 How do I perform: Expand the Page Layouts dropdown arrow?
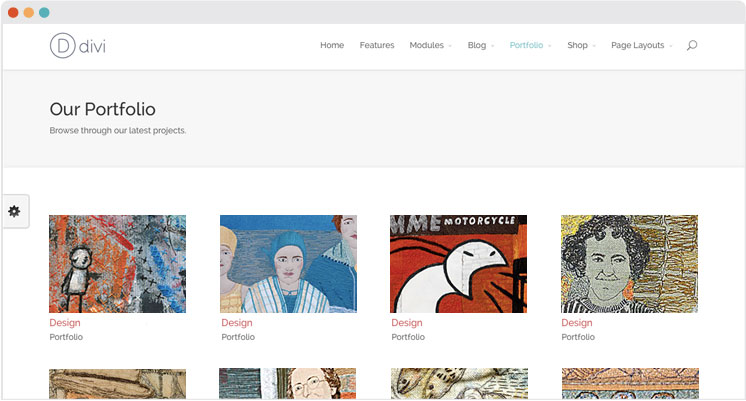click(670, 46)
